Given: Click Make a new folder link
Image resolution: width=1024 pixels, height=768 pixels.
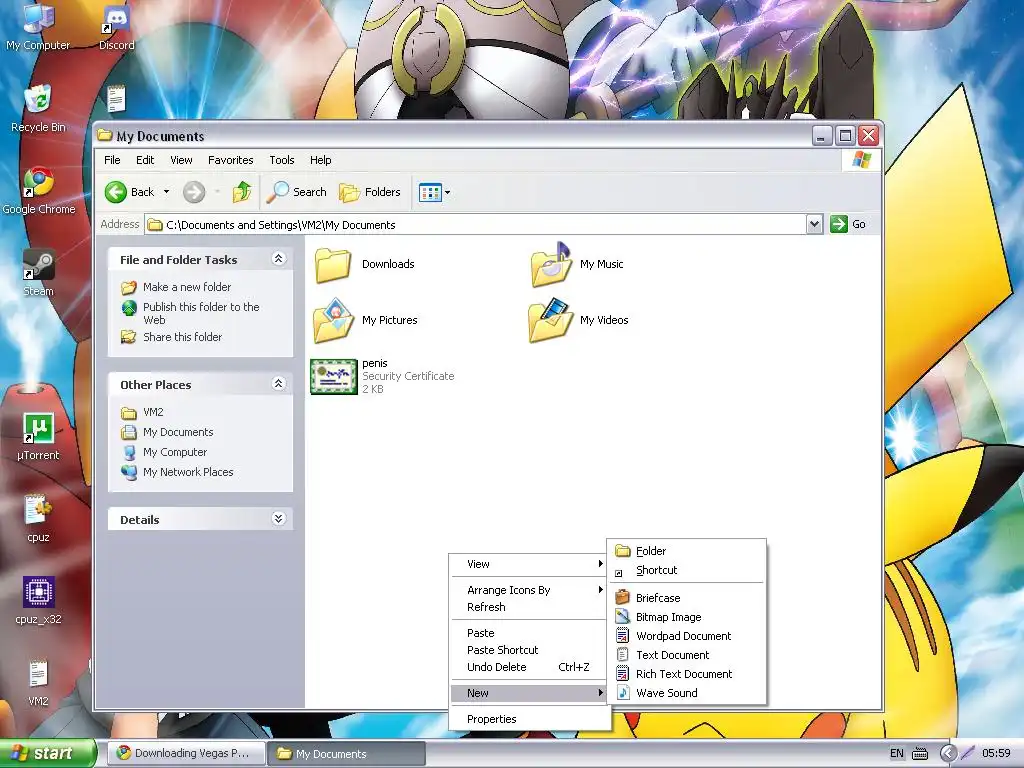Looking at the screenshot, I should [187, 287].
